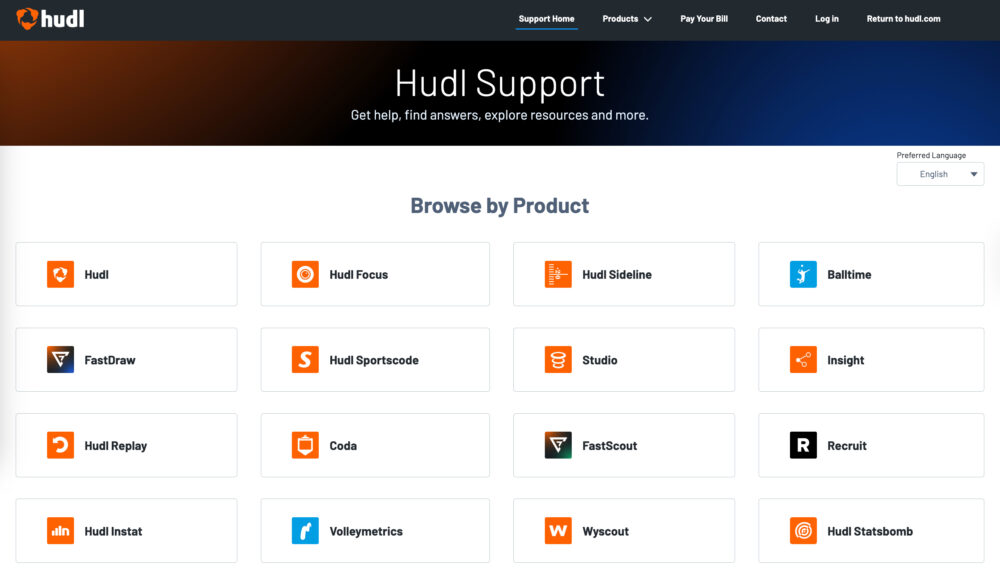Click the Balltime volleyball icon
Viewport: 1000px width, 583px height.
coord(803,274)
